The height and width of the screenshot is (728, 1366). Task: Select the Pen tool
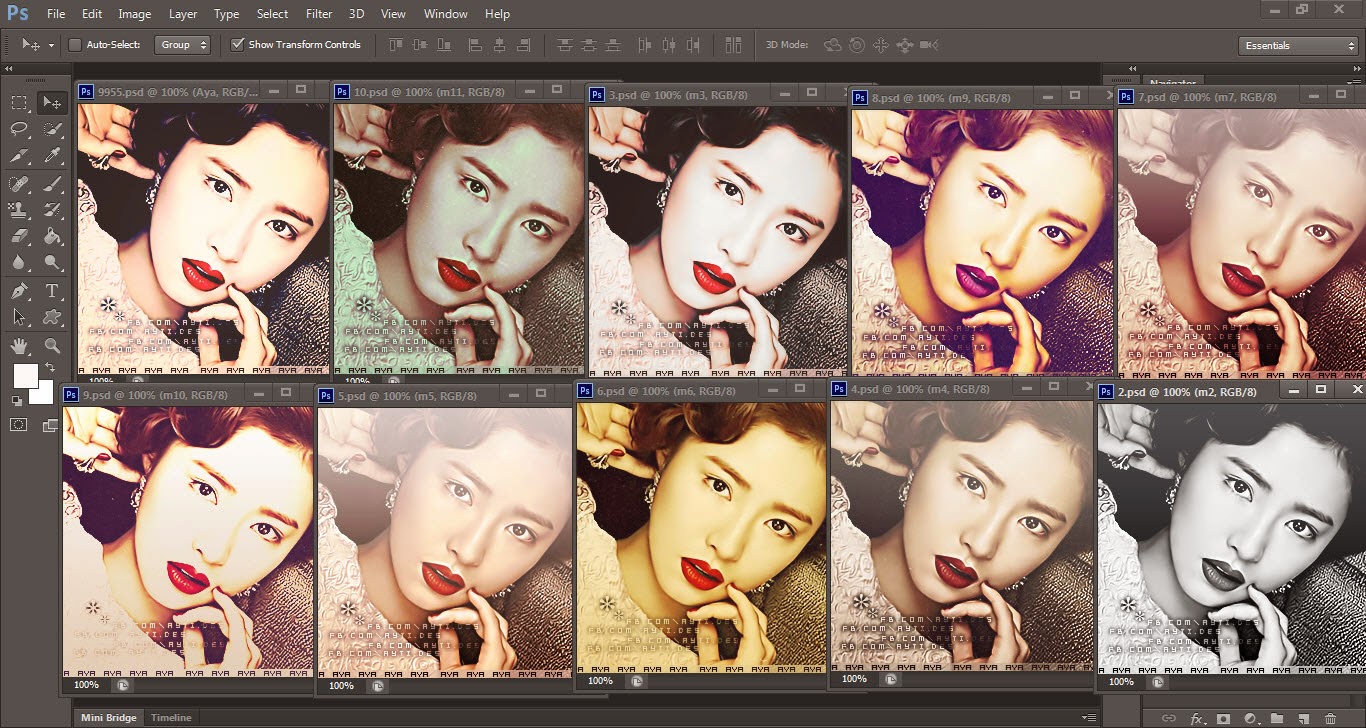pyautogui.click(x=19, y=291)
